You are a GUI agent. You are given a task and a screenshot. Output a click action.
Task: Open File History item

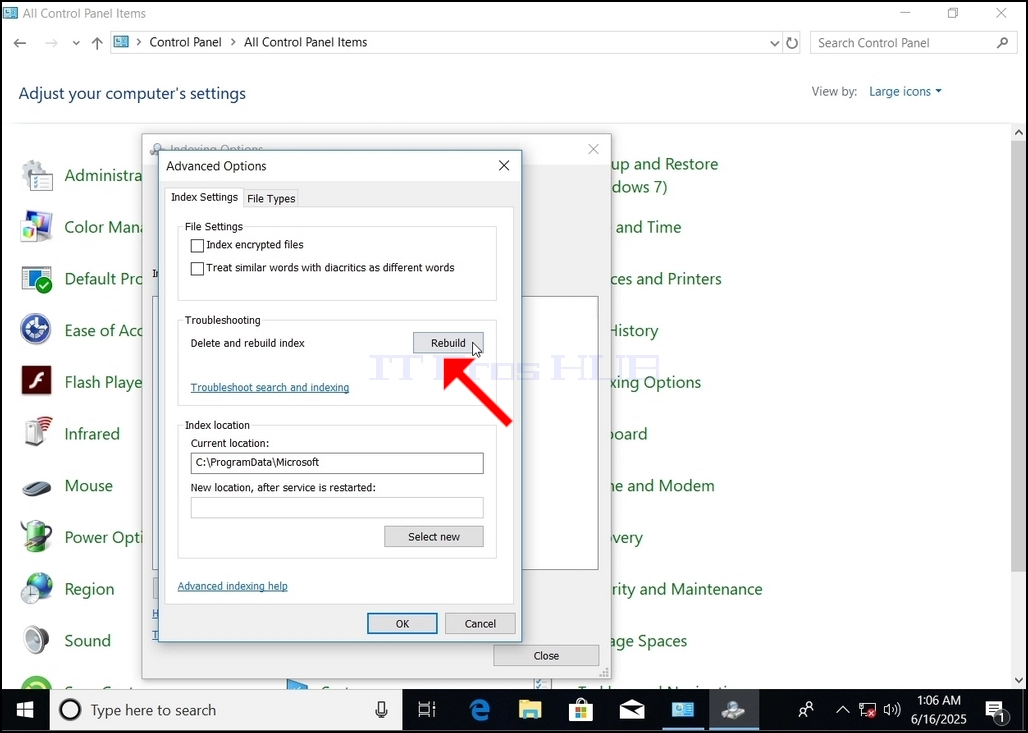pyautogui.click(x=634, y=330)
